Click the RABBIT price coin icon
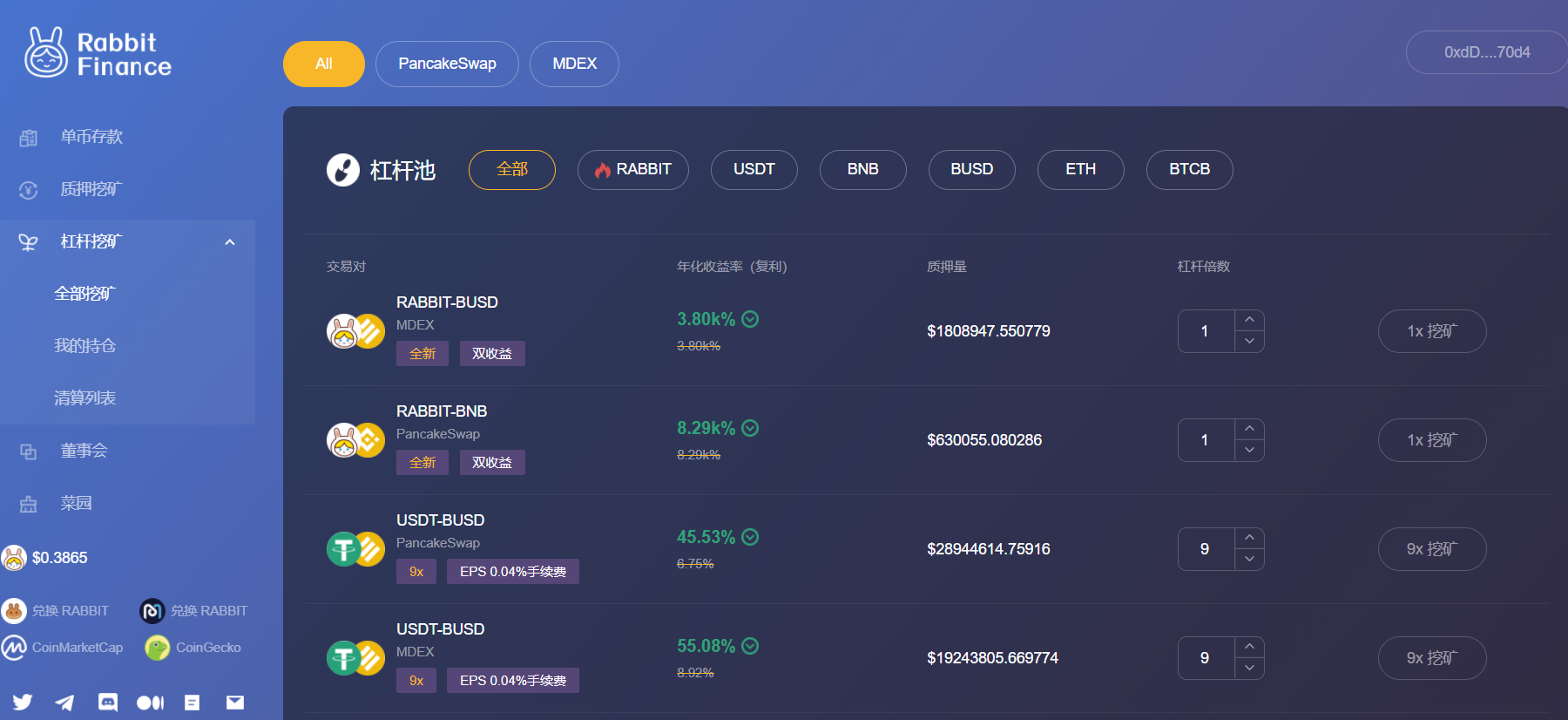This screenshot has width=1568, height=720. tap(14, 558)
